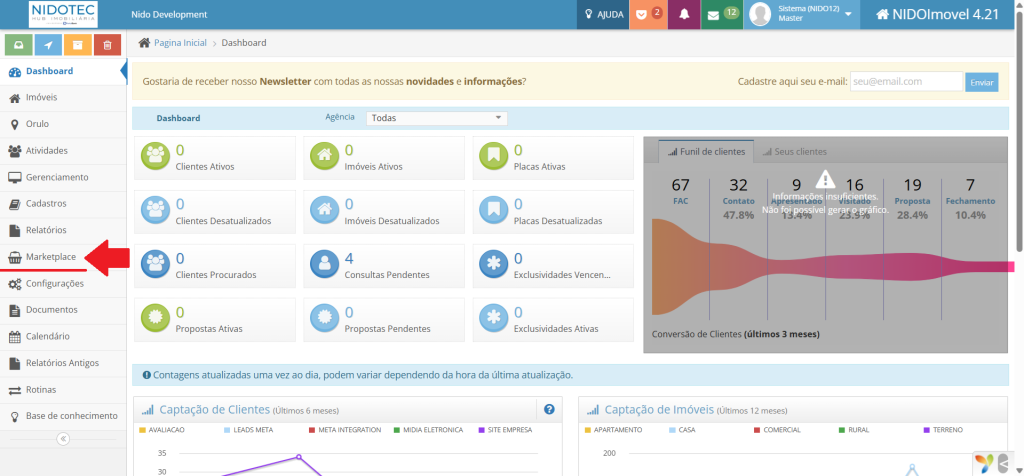Screen dimensions: 1024x476
Task: Click the green inbox shortcut button
Action: 19,45
